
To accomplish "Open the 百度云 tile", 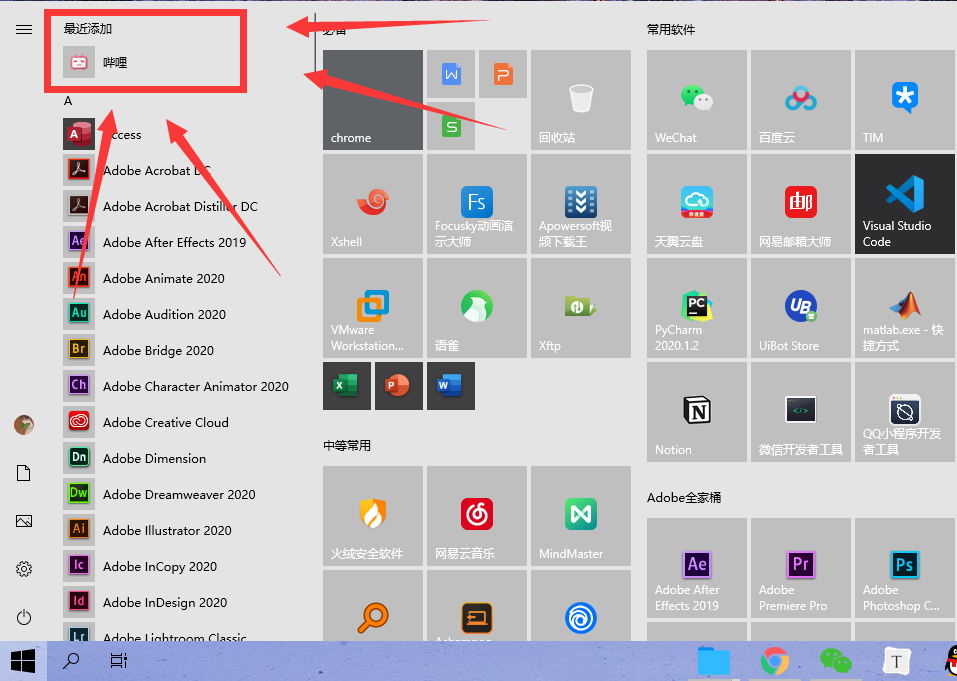I will coord(801,100).
